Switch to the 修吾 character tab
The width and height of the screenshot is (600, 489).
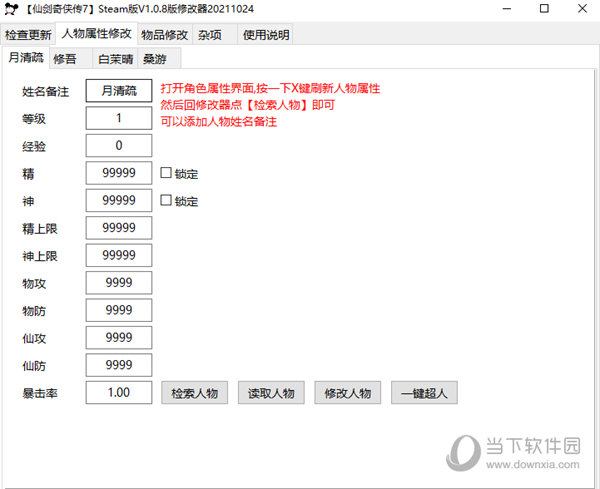pyautogui.click(x=70, y=59)
